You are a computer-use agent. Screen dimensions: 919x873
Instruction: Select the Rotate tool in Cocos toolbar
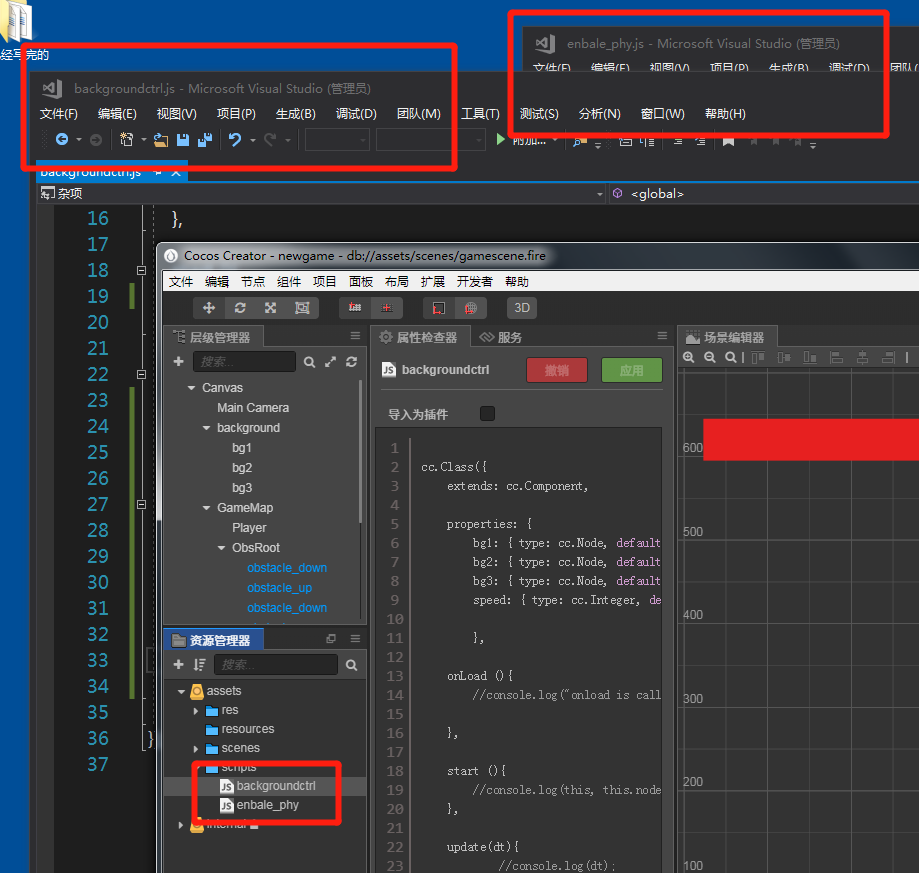tap(240, 308)
